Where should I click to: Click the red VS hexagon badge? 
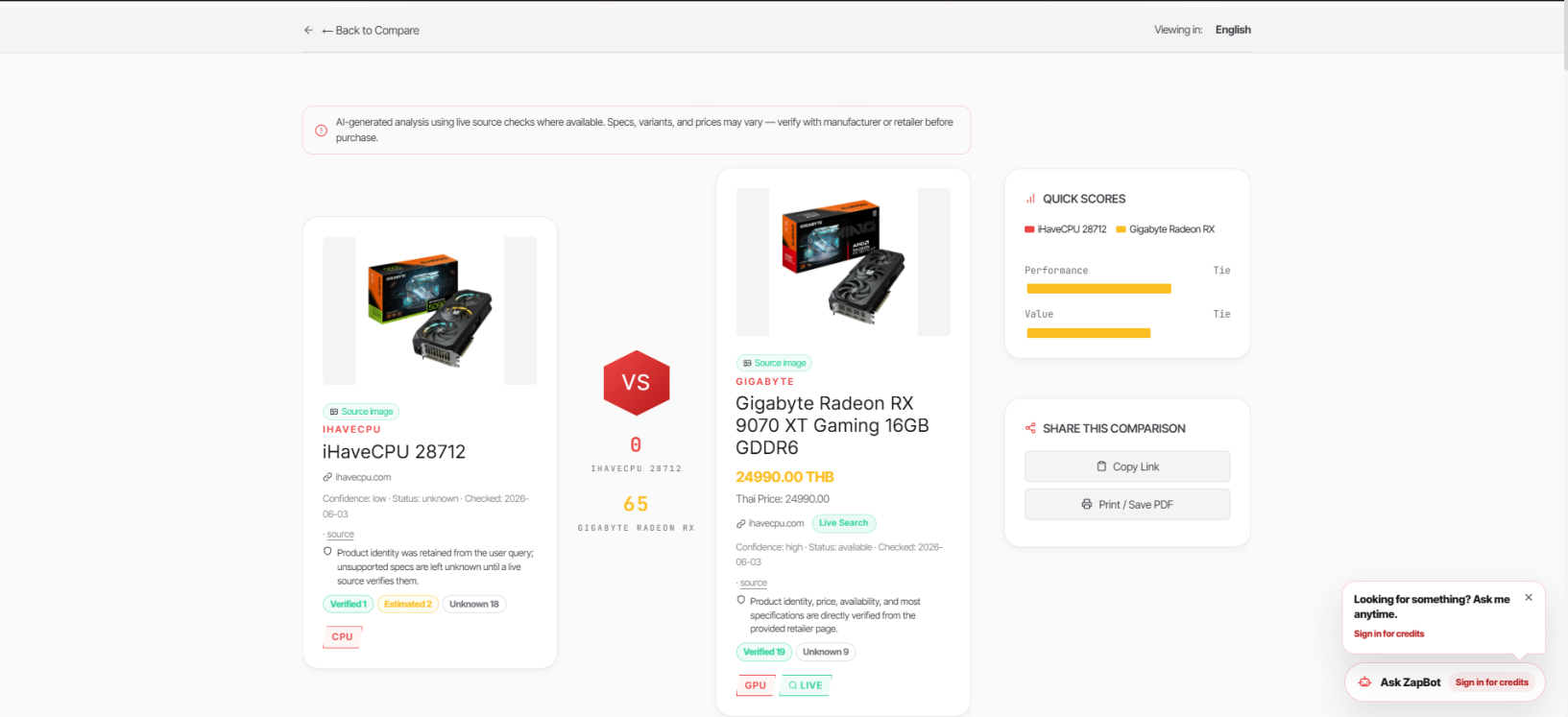pyautogui.click(x=636, y=382)
